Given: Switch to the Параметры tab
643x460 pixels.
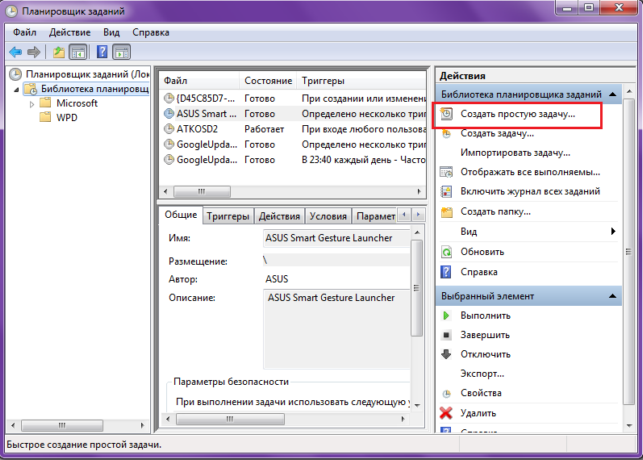Looking at the screenshot, I should tap(375, 216).
